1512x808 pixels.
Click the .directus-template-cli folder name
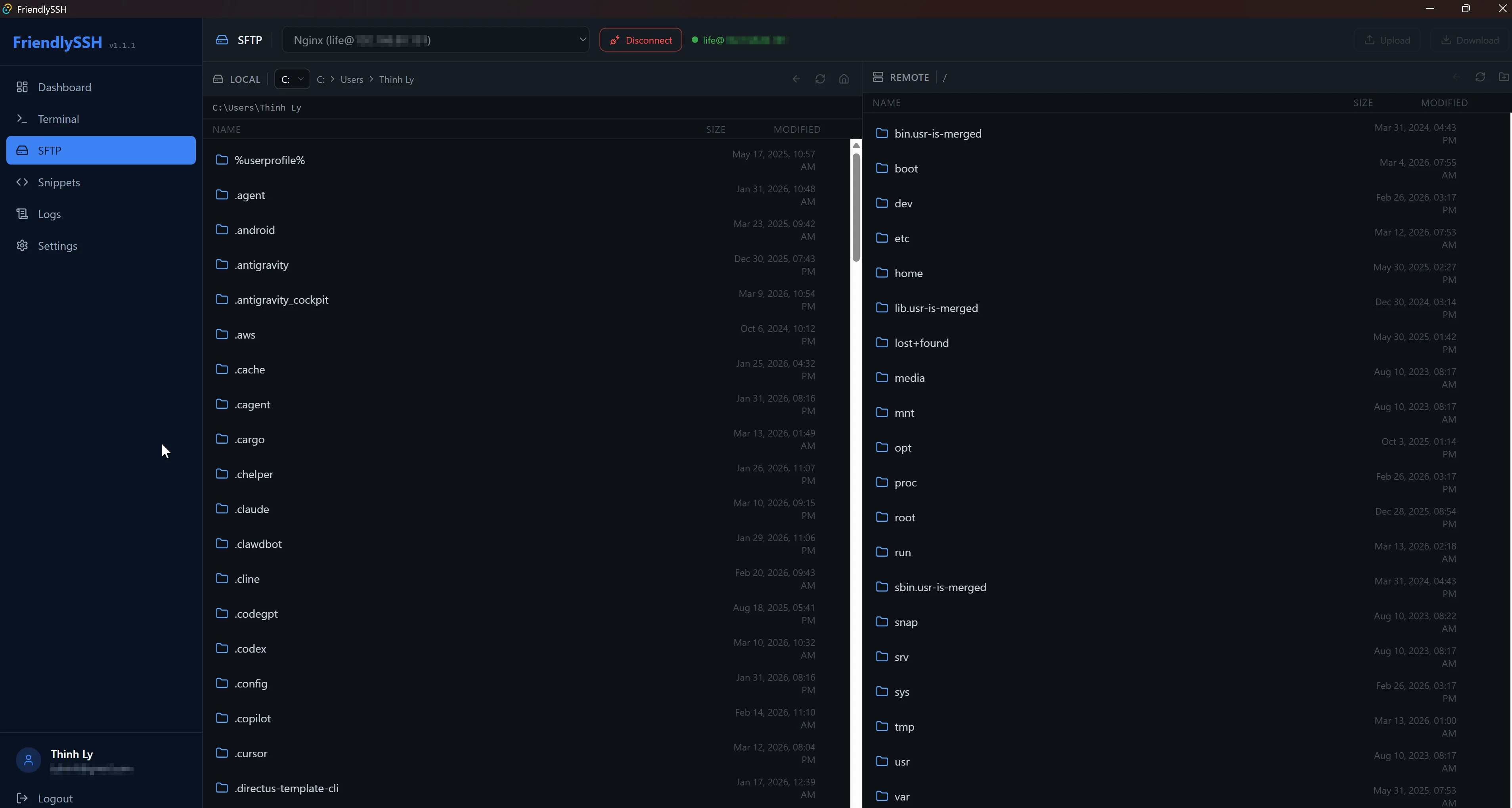287,788
